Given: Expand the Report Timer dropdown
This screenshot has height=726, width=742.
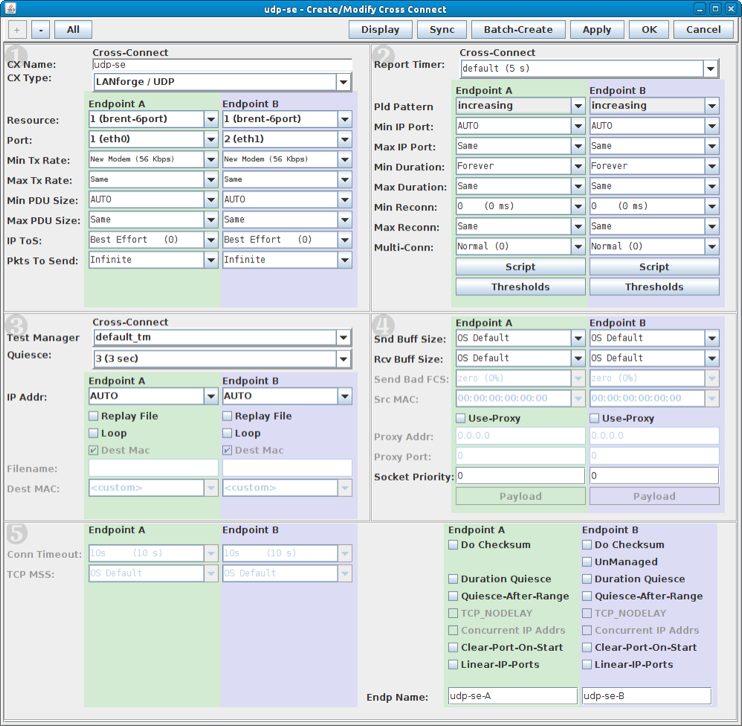Looking at the screenshot, I should [x=710, y=69].
